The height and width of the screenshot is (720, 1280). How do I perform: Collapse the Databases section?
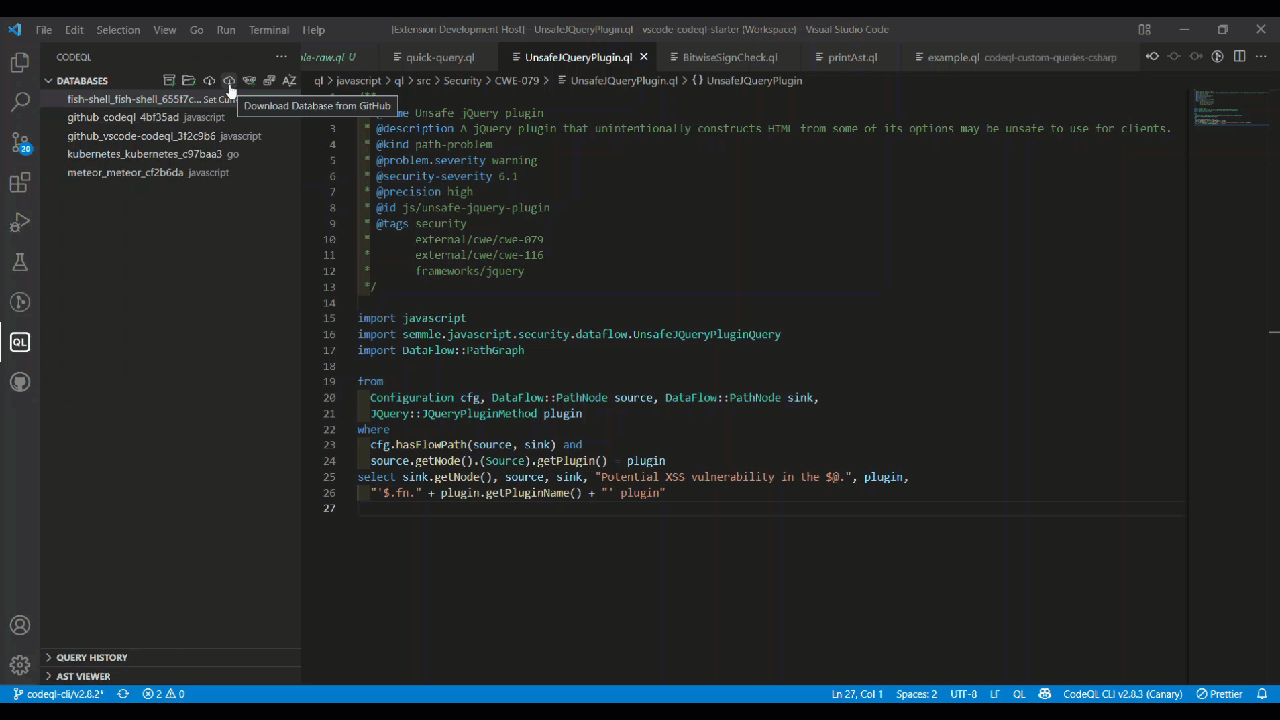[48, 80]
